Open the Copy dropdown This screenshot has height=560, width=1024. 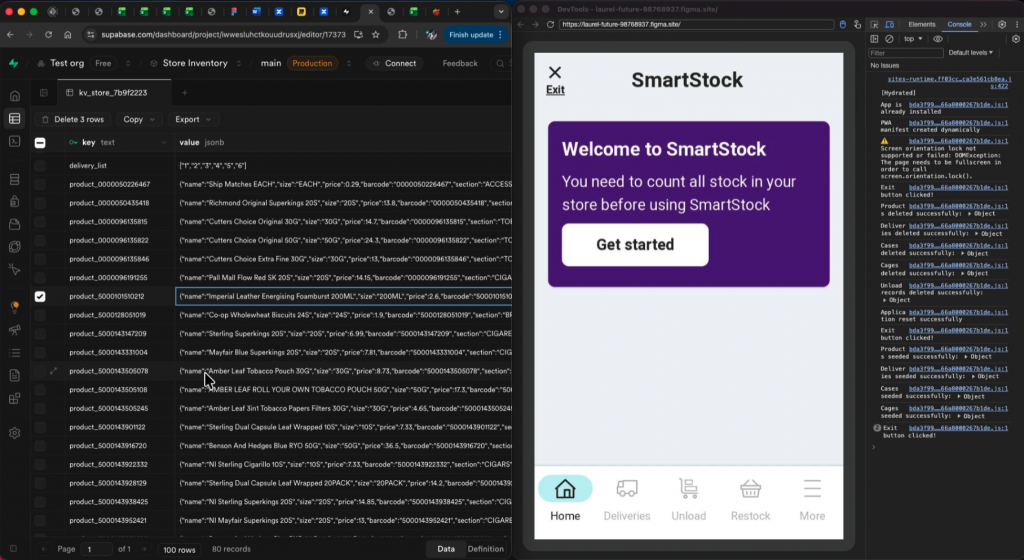[137, 119]
